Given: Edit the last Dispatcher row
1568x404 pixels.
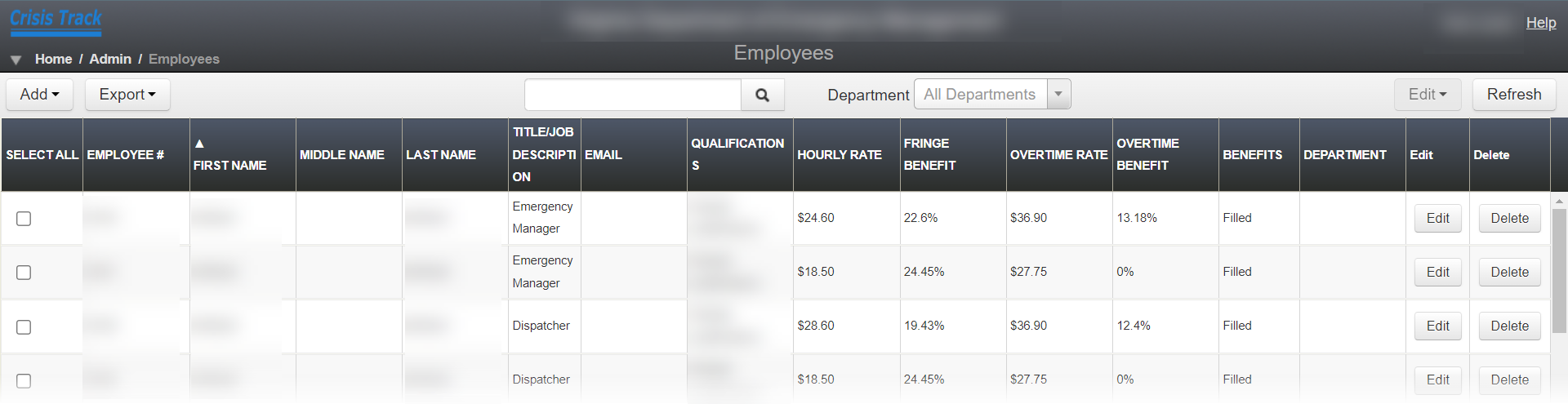Looking at the screenshot, I should coord(1437,380).
